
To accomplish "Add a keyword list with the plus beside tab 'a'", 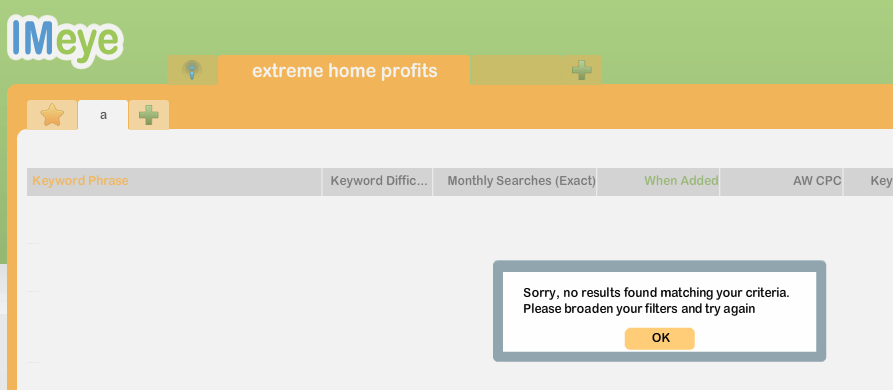I will (x=149, y=115).
